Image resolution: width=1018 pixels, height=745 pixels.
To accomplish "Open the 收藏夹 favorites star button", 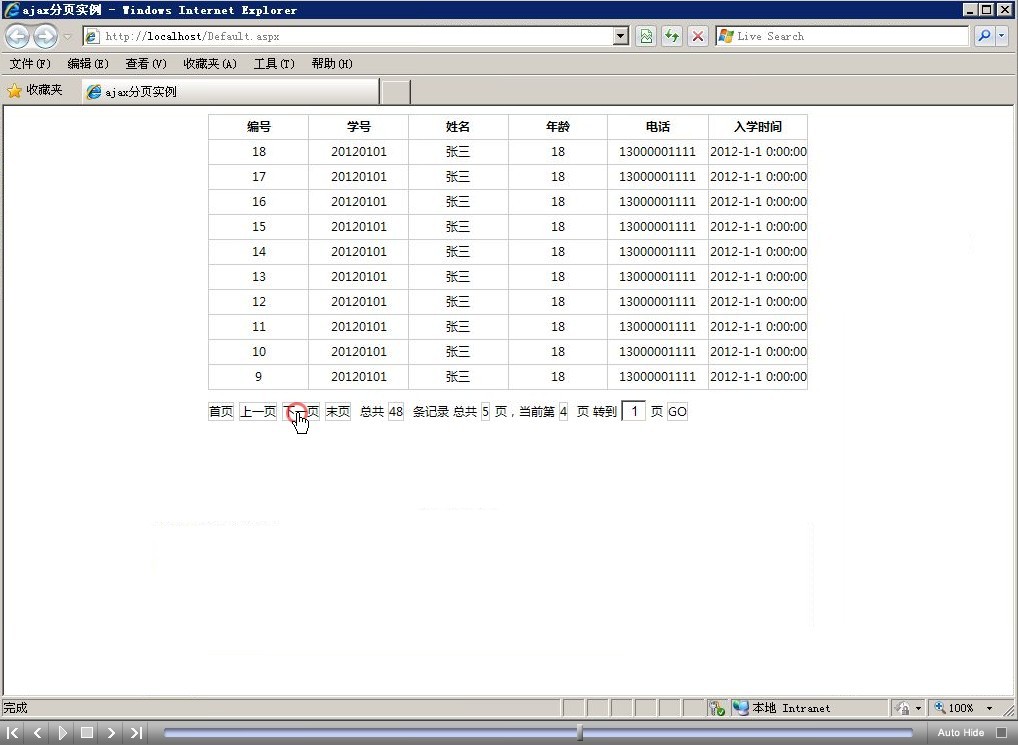I will (x=35, y=91).
